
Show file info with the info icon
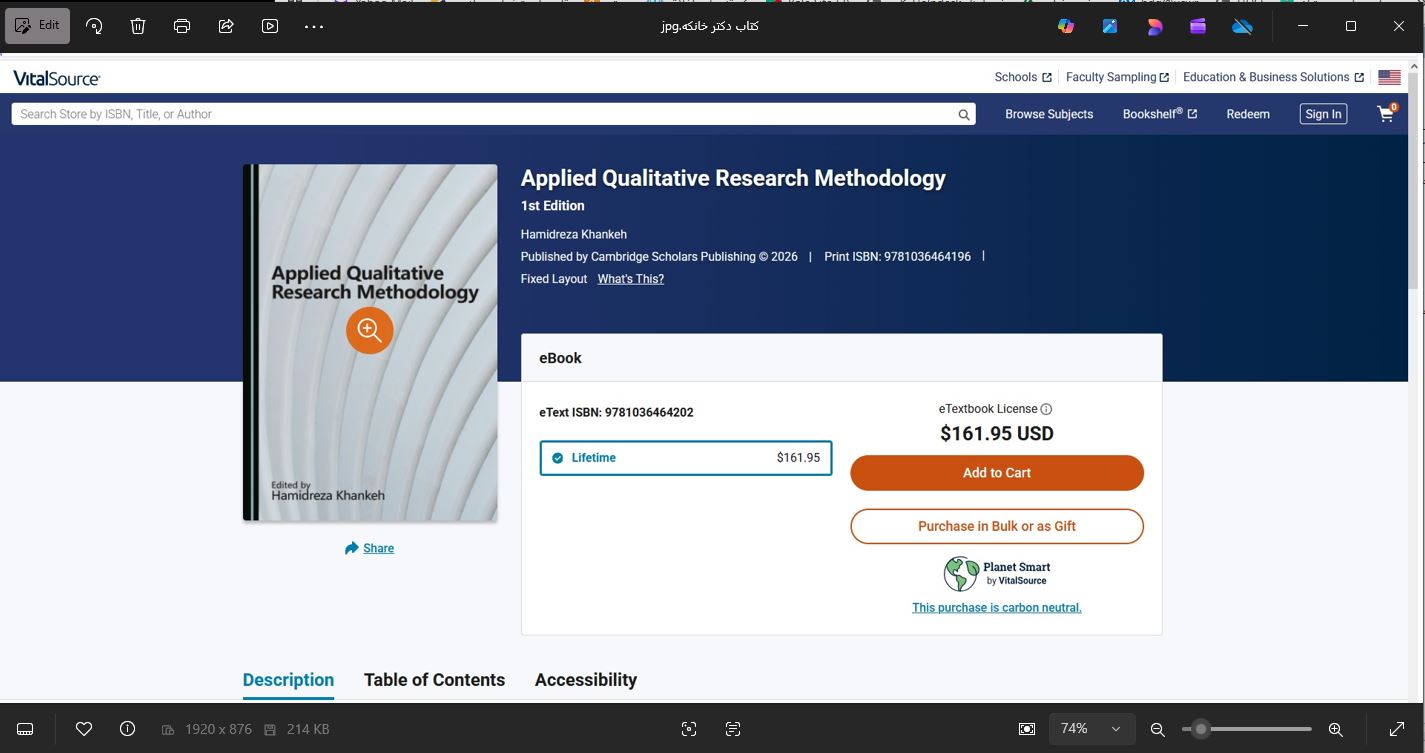[127, 729]
